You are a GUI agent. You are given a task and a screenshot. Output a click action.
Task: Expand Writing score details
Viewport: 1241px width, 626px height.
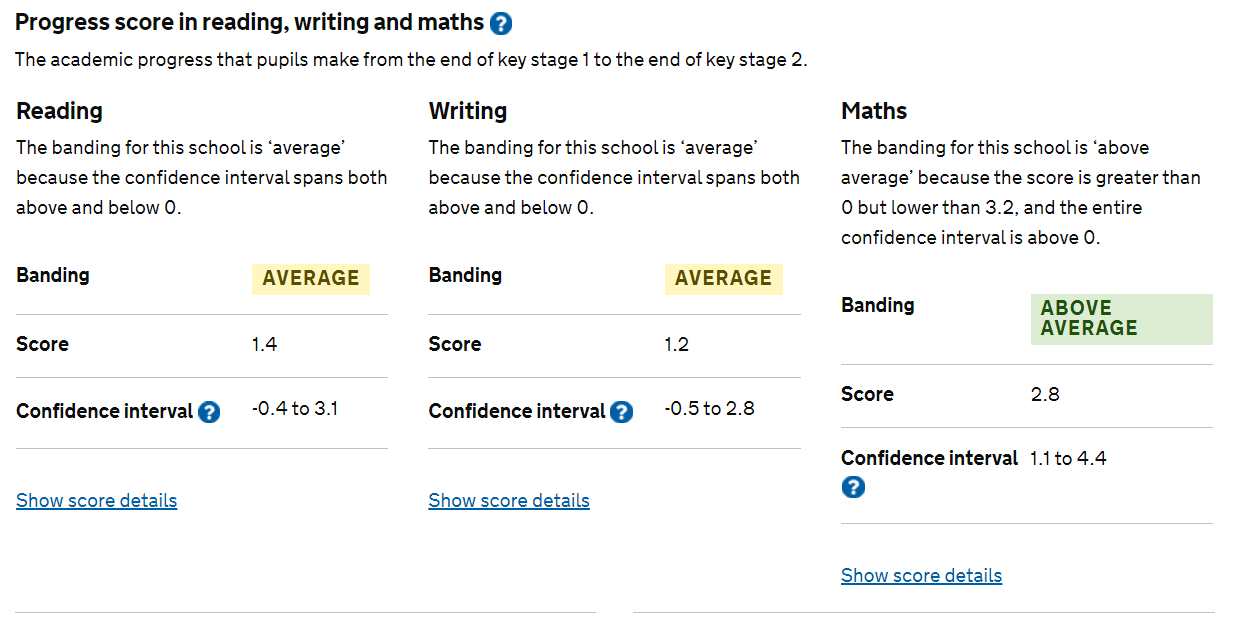click(509, 500)
